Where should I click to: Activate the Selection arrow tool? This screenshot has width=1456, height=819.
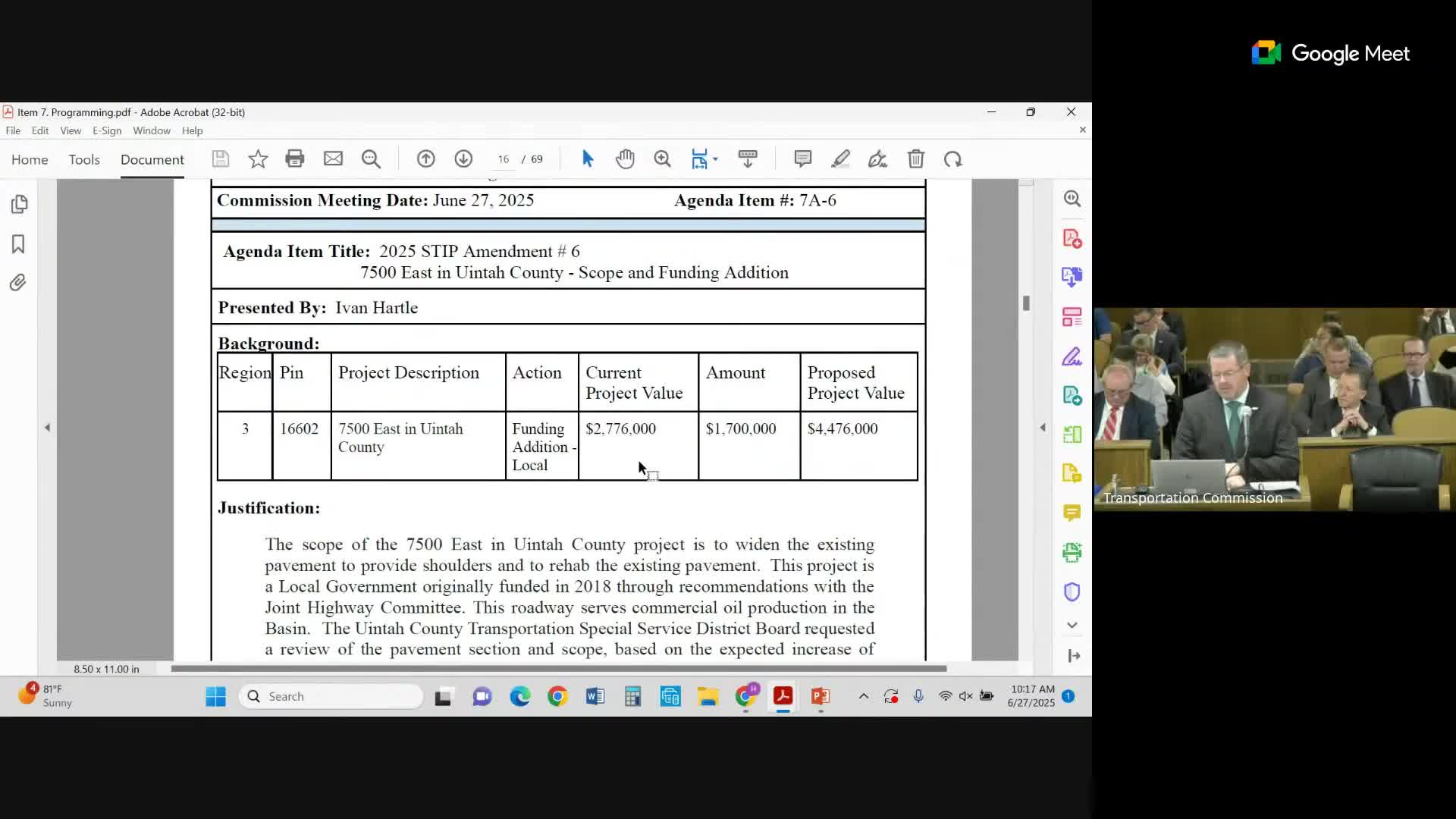[x=588, y=159]
